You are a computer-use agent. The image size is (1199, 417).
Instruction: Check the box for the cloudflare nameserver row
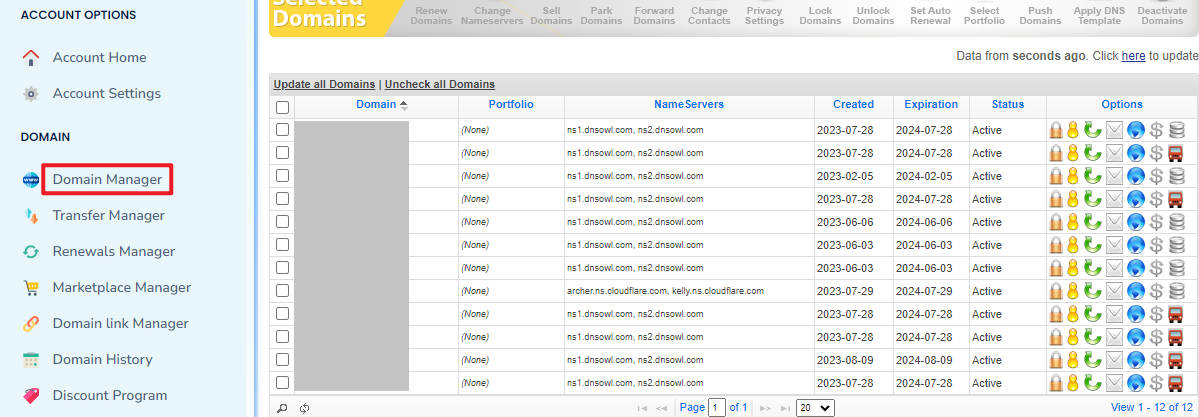(x=282, y=290)
